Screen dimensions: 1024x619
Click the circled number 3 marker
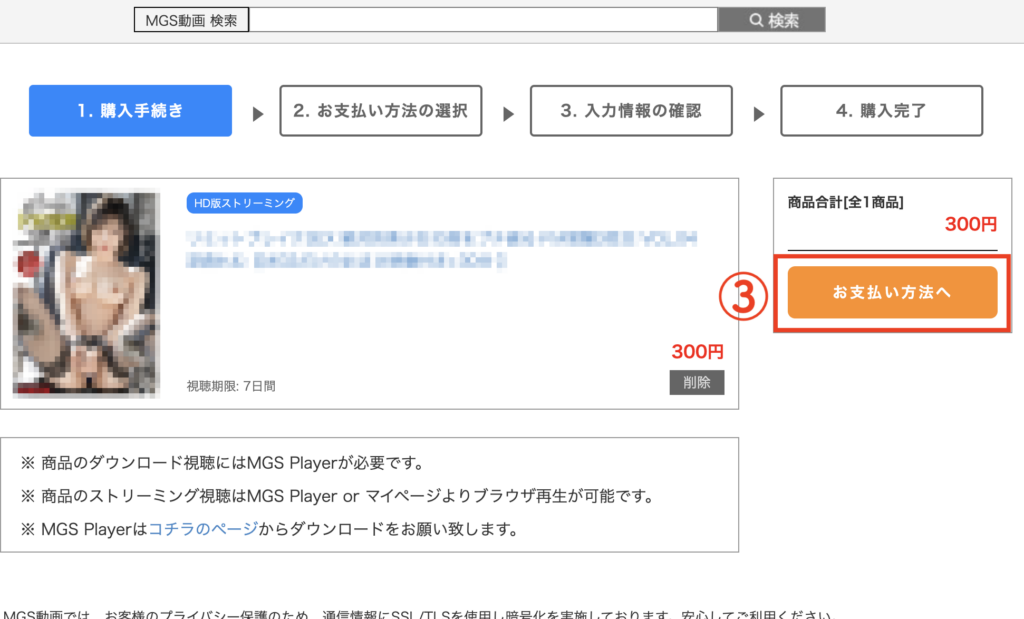click(743, 295)
